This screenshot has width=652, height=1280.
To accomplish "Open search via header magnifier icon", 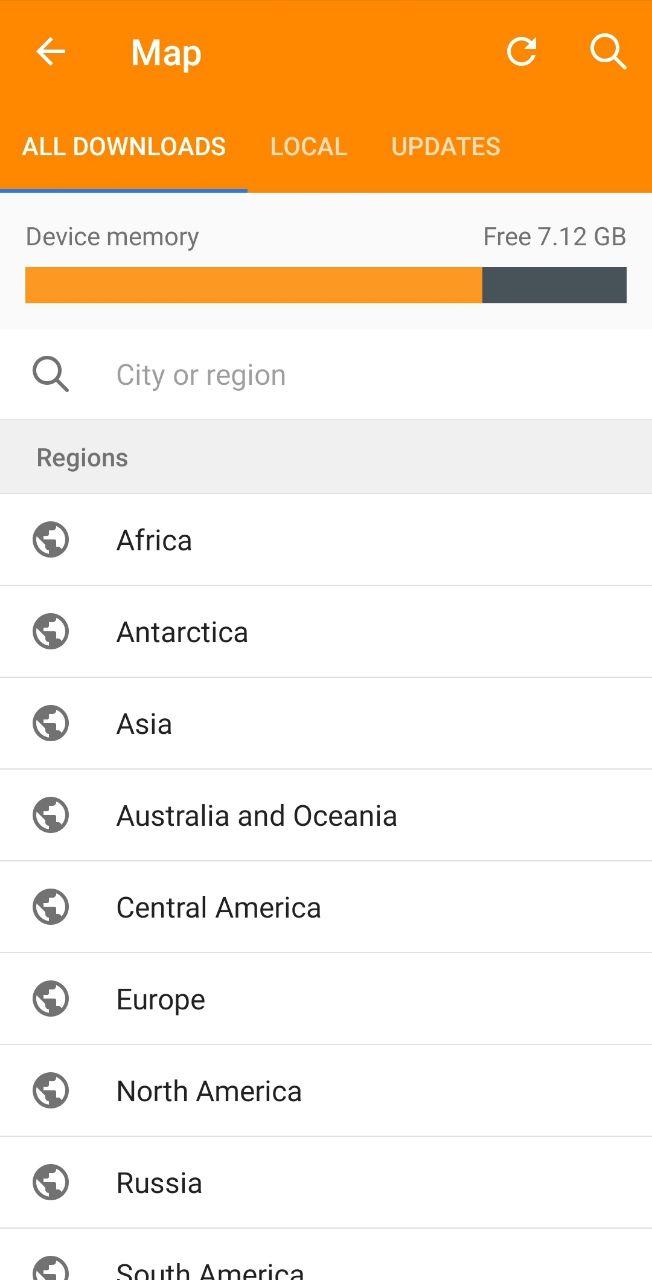I will [608, 51].
